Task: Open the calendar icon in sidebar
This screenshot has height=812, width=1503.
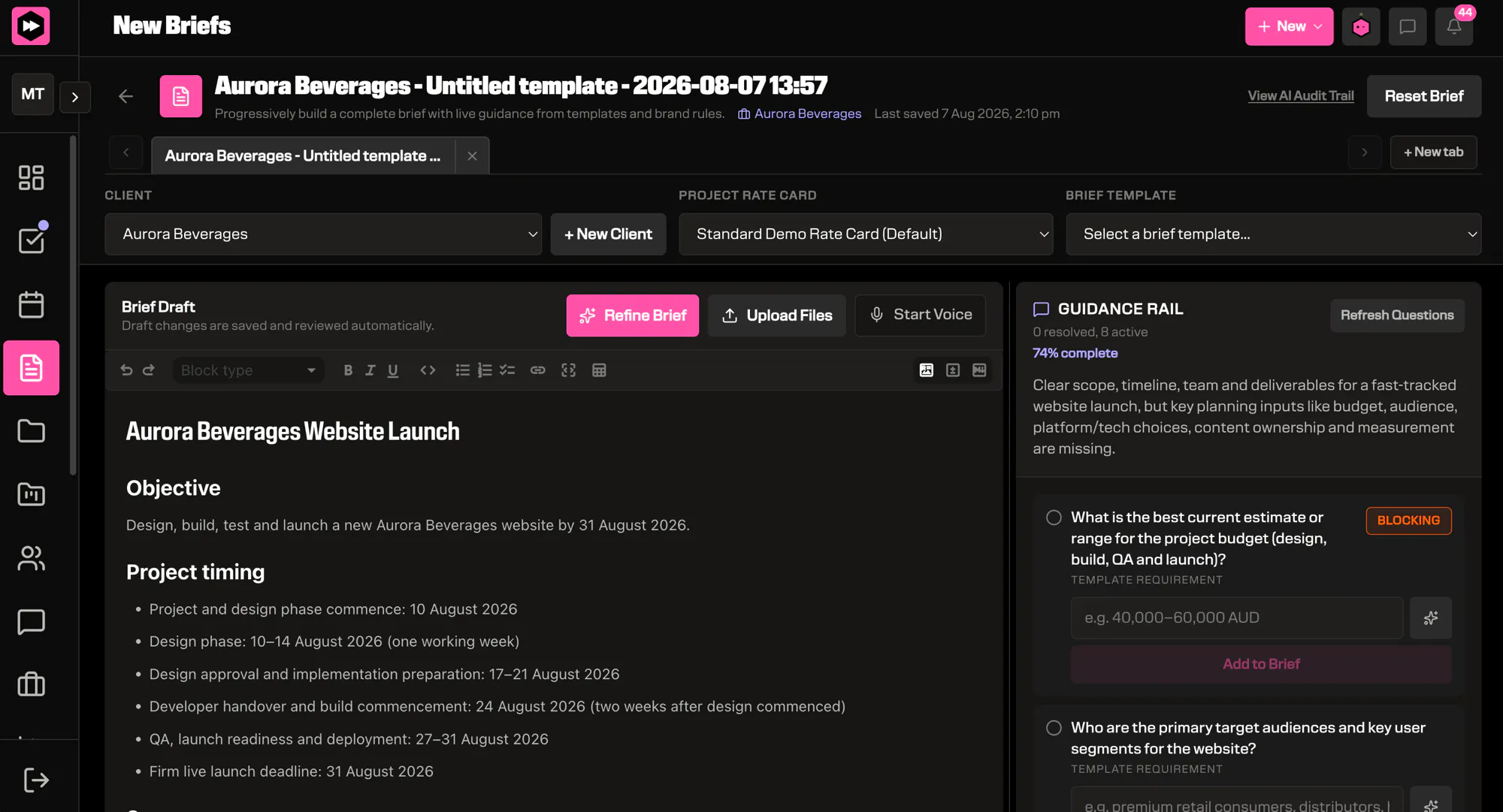Action: coord(31,304)
